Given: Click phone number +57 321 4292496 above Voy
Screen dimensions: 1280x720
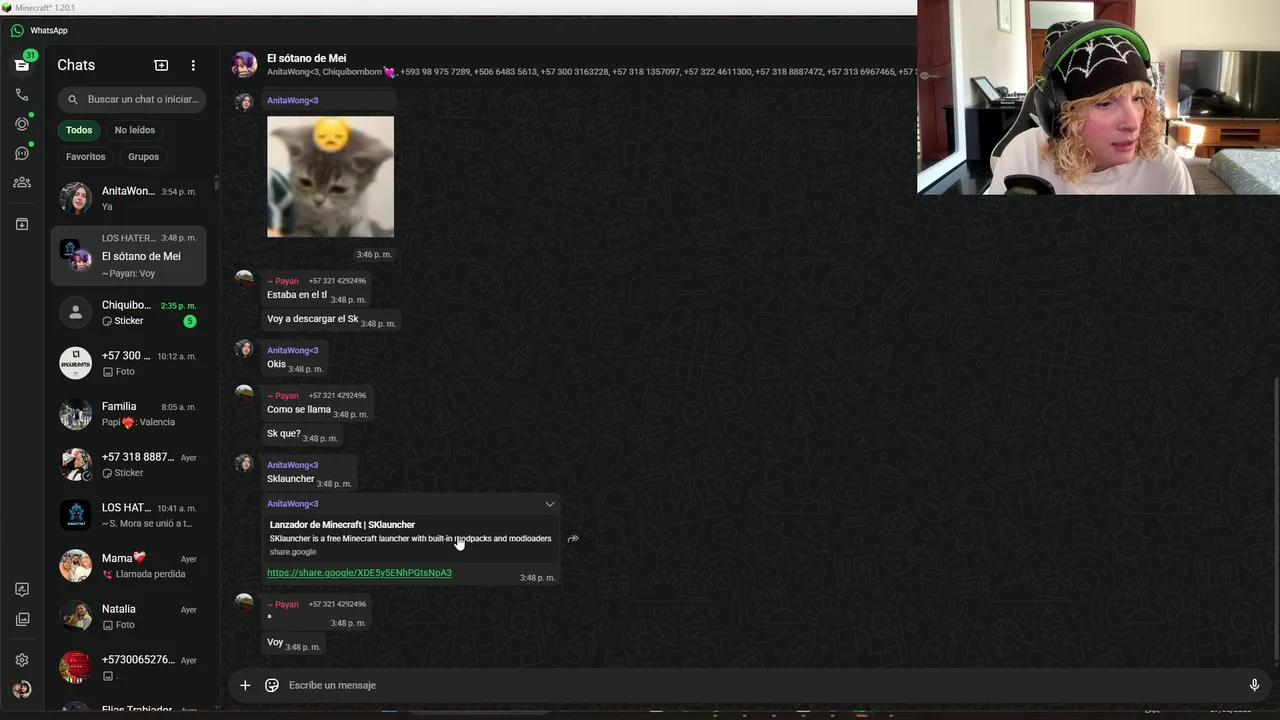Looking at the screenshot, I should point(337,604).
